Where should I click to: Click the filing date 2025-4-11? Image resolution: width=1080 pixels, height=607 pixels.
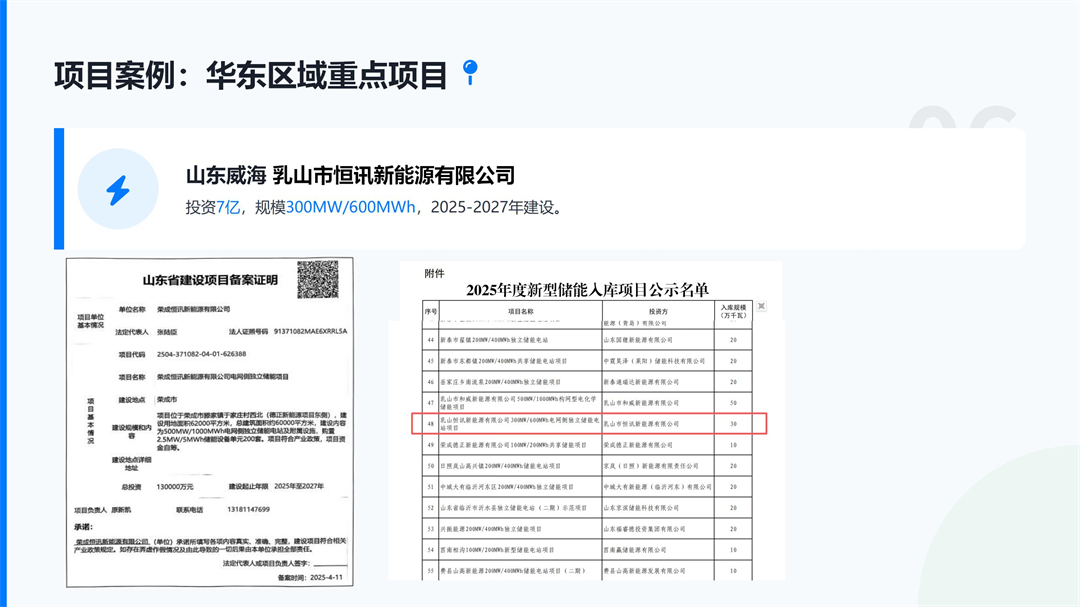tap(326, 577)
